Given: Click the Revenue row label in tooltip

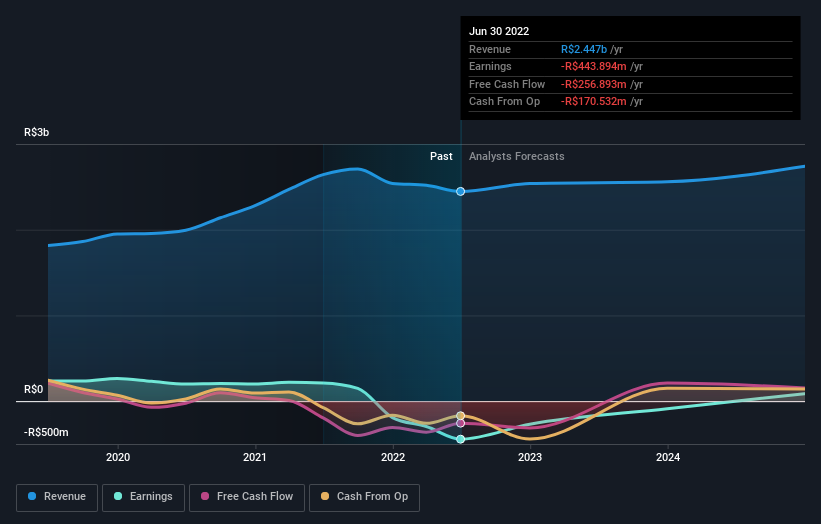Looking at the screenshot, I should tap(490, 49).
